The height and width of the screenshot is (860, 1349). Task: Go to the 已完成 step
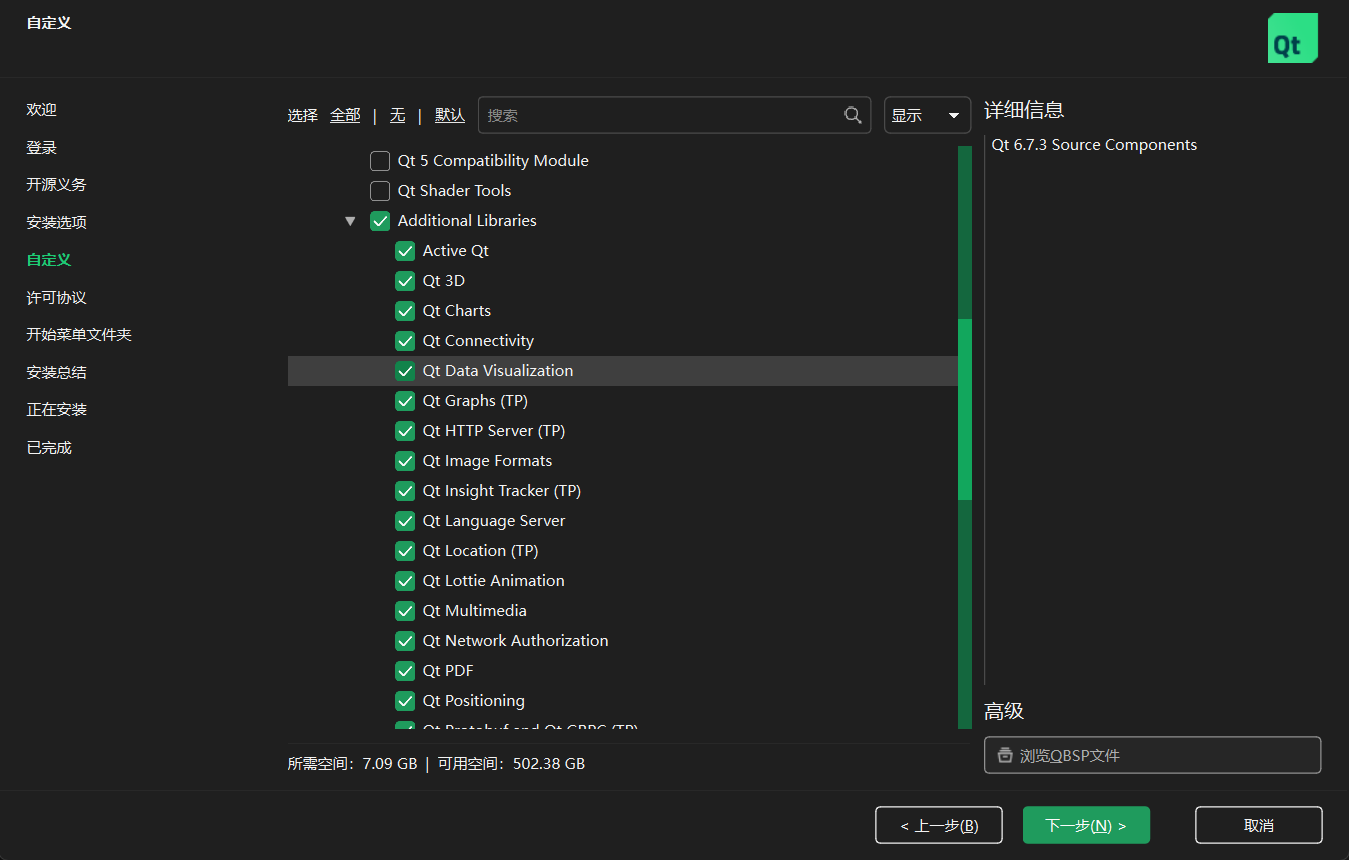tap(49, 448)
